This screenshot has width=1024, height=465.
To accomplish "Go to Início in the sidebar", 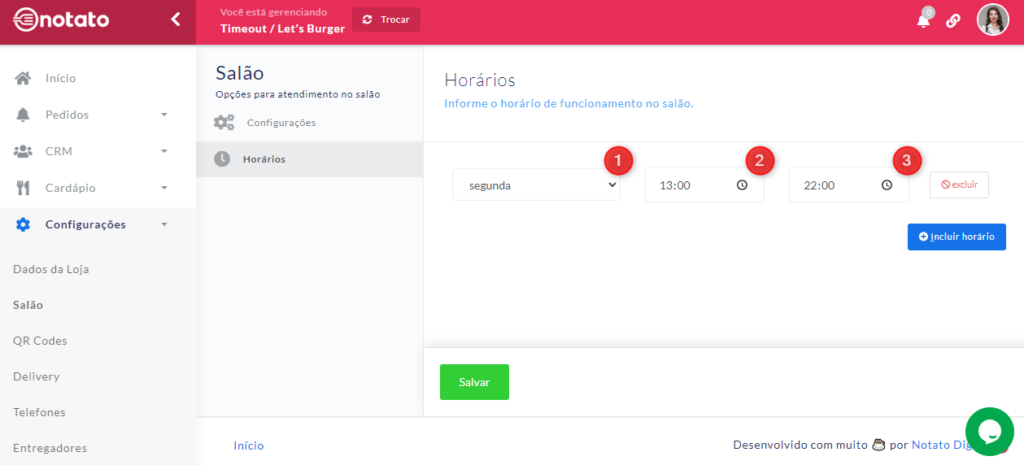I will point(60,78).
